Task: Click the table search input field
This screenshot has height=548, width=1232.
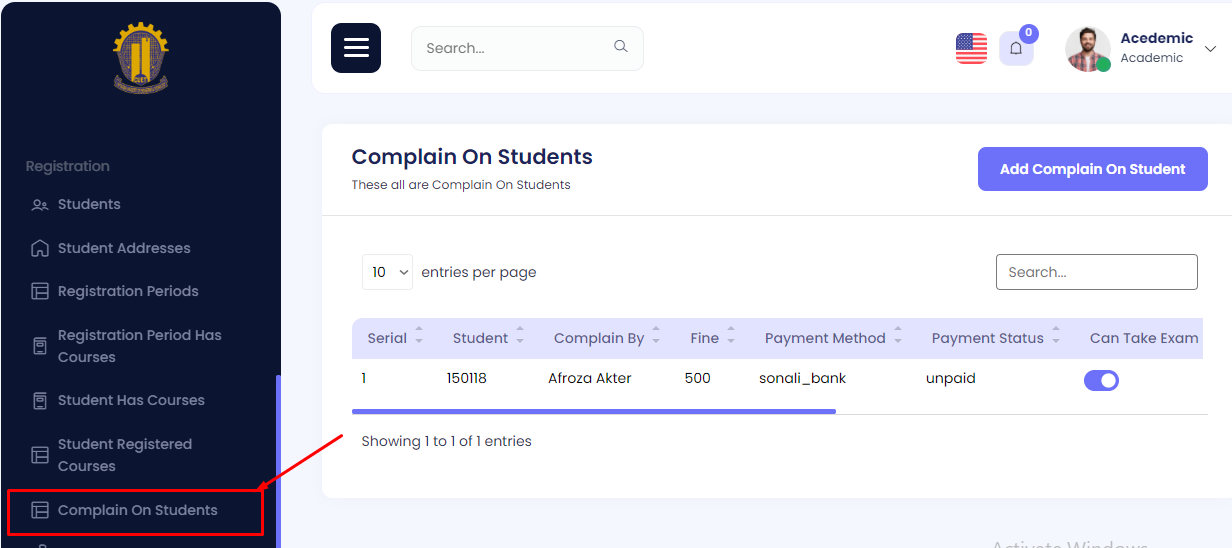Action: pos(1096,272)
